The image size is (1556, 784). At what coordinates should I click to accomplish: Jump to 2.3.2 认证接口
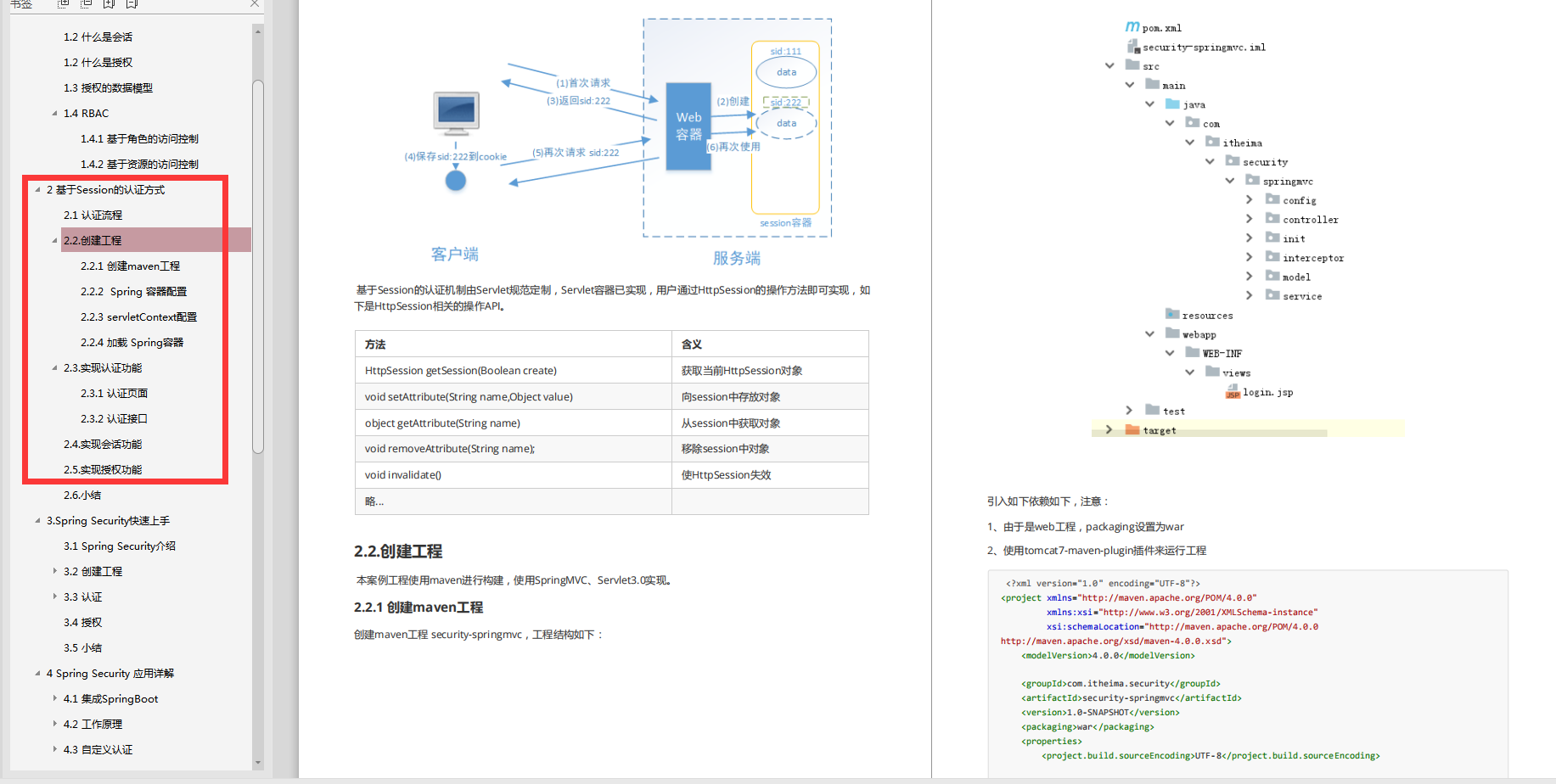pos(114,419)
